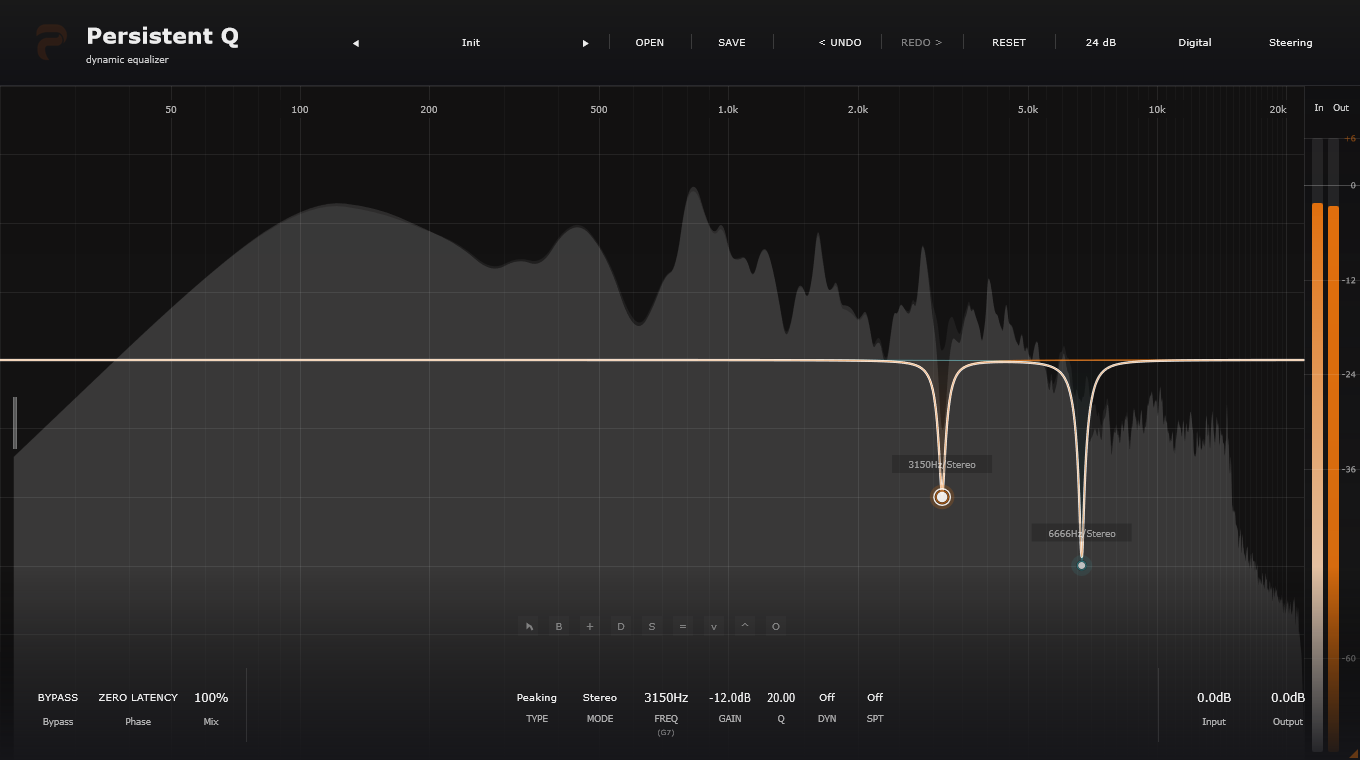The image size is (1360, 760).
Task: Click the v down-caret icon in band toolbar
Action: click(714, 627)
